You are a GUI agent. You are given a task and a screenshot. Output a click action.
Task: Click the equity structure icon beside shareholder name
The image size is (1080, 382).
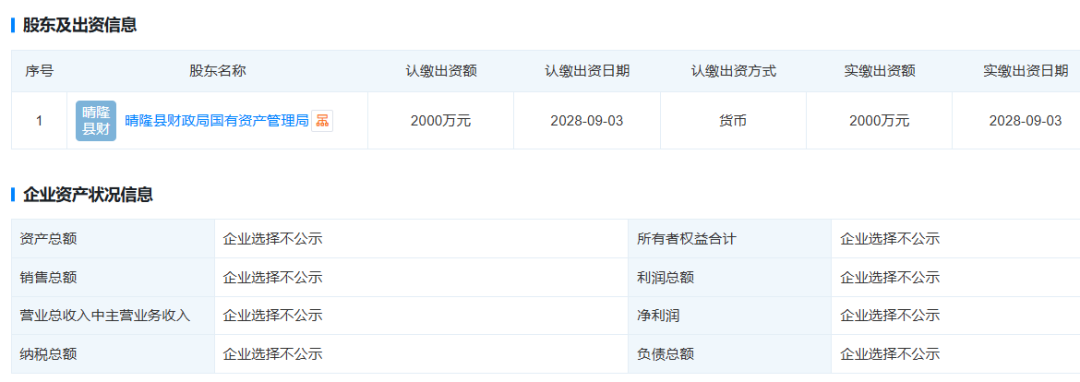(322, 120)
